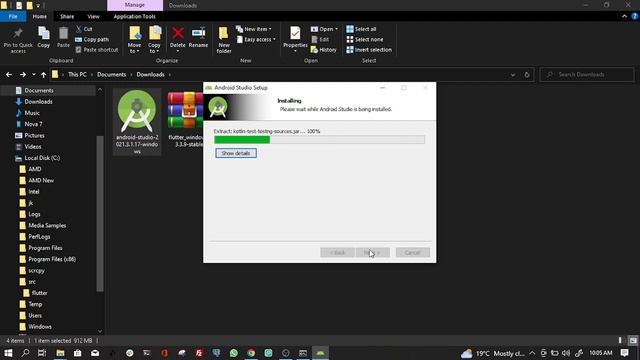Switch to the Share tab

click(67, 16)
